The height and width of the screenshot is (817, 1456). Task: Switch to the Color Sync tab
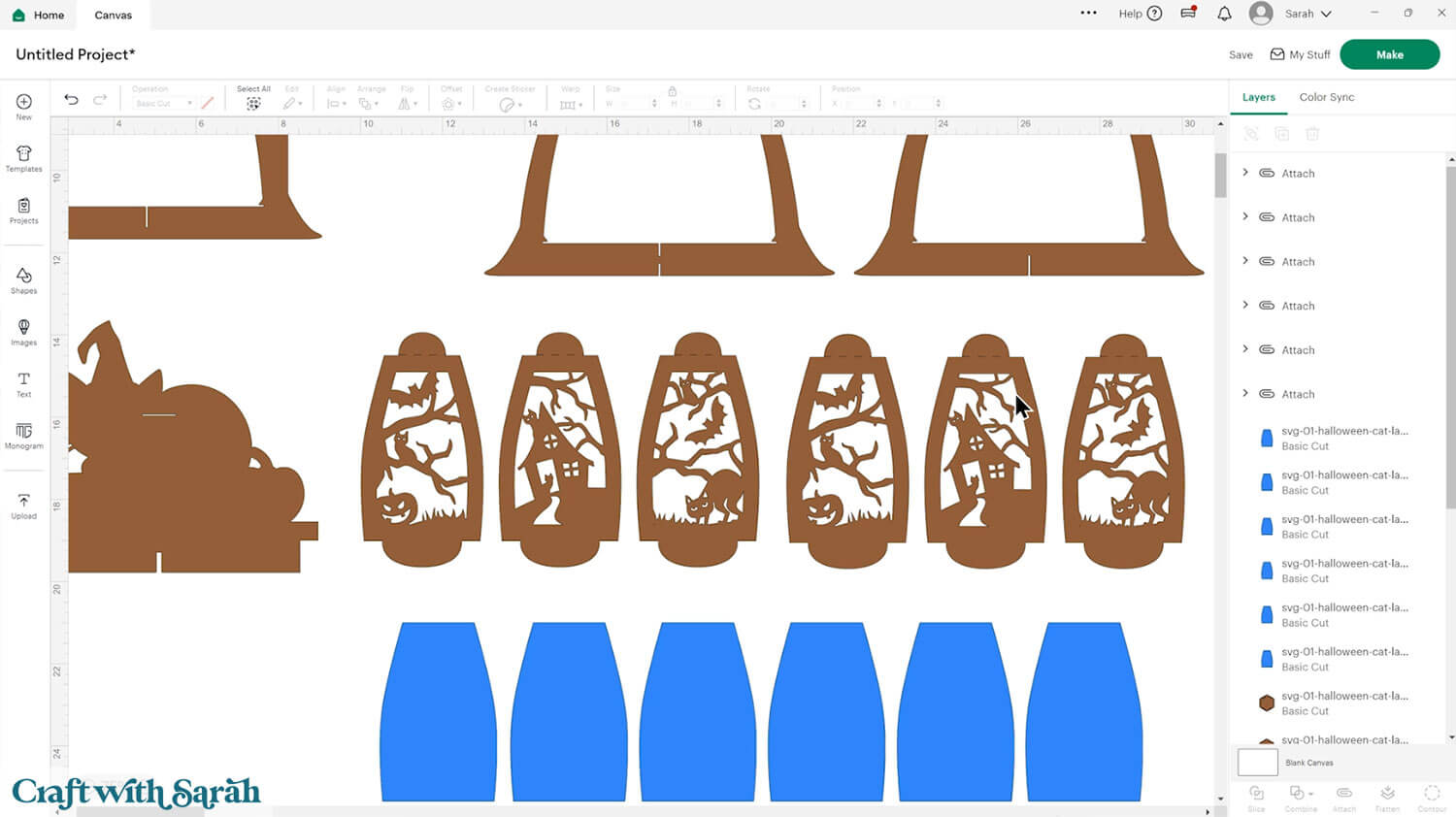(1327, 97)
